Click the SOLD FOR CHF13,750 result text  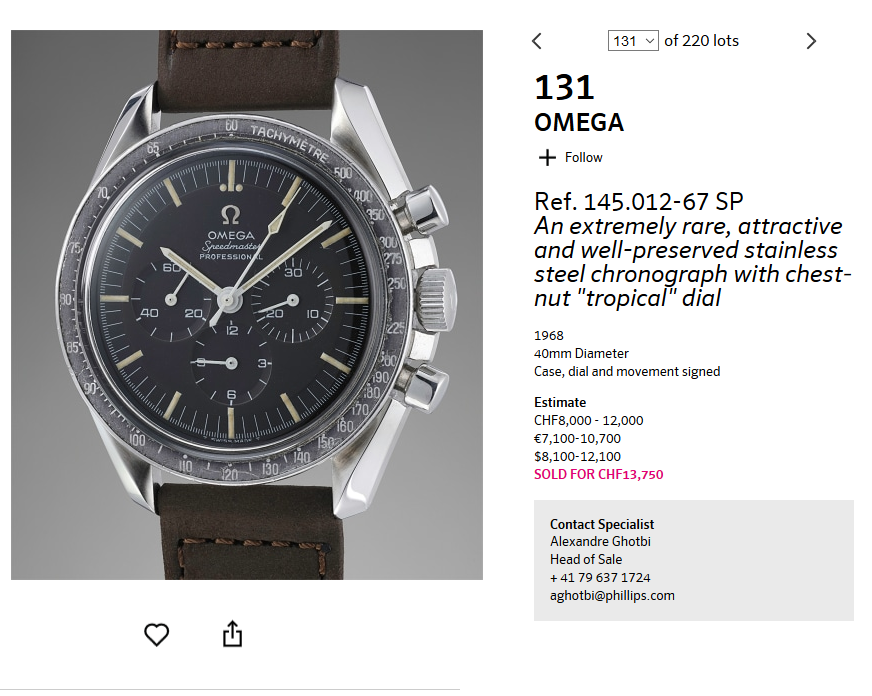[x=598, y=474]
